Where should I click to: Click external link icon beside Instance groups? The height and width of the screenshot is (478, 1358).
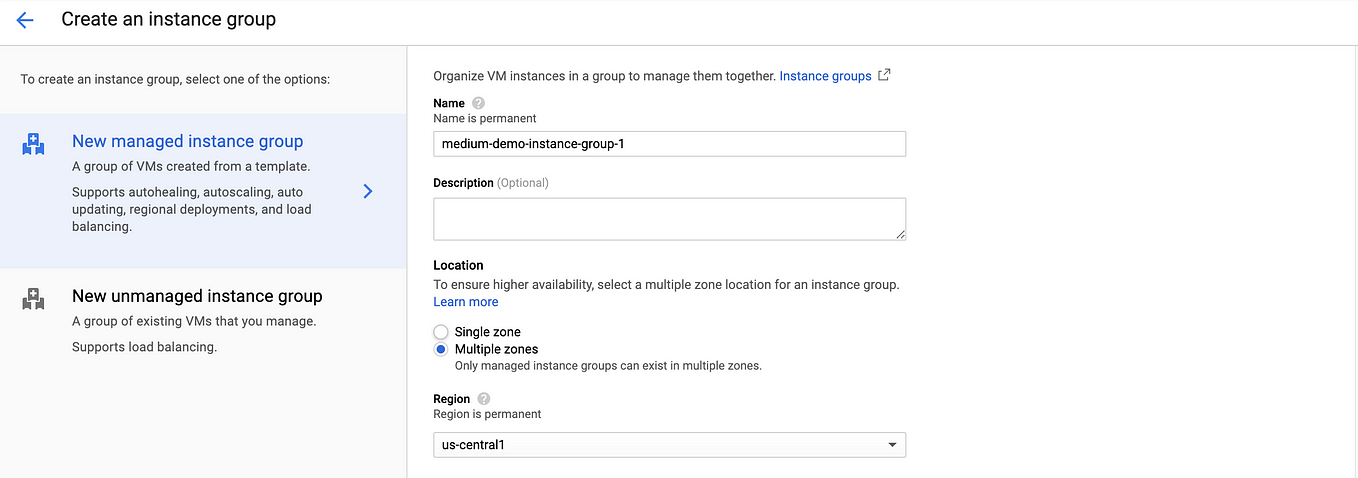pos(884,75)
